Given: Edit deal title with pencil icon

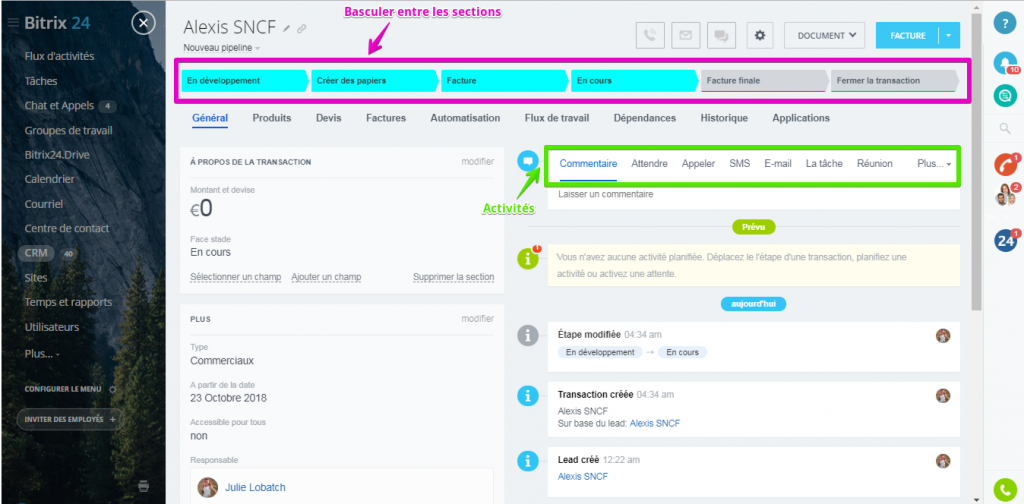Looking at the screenshot, I should click(287, 29).
